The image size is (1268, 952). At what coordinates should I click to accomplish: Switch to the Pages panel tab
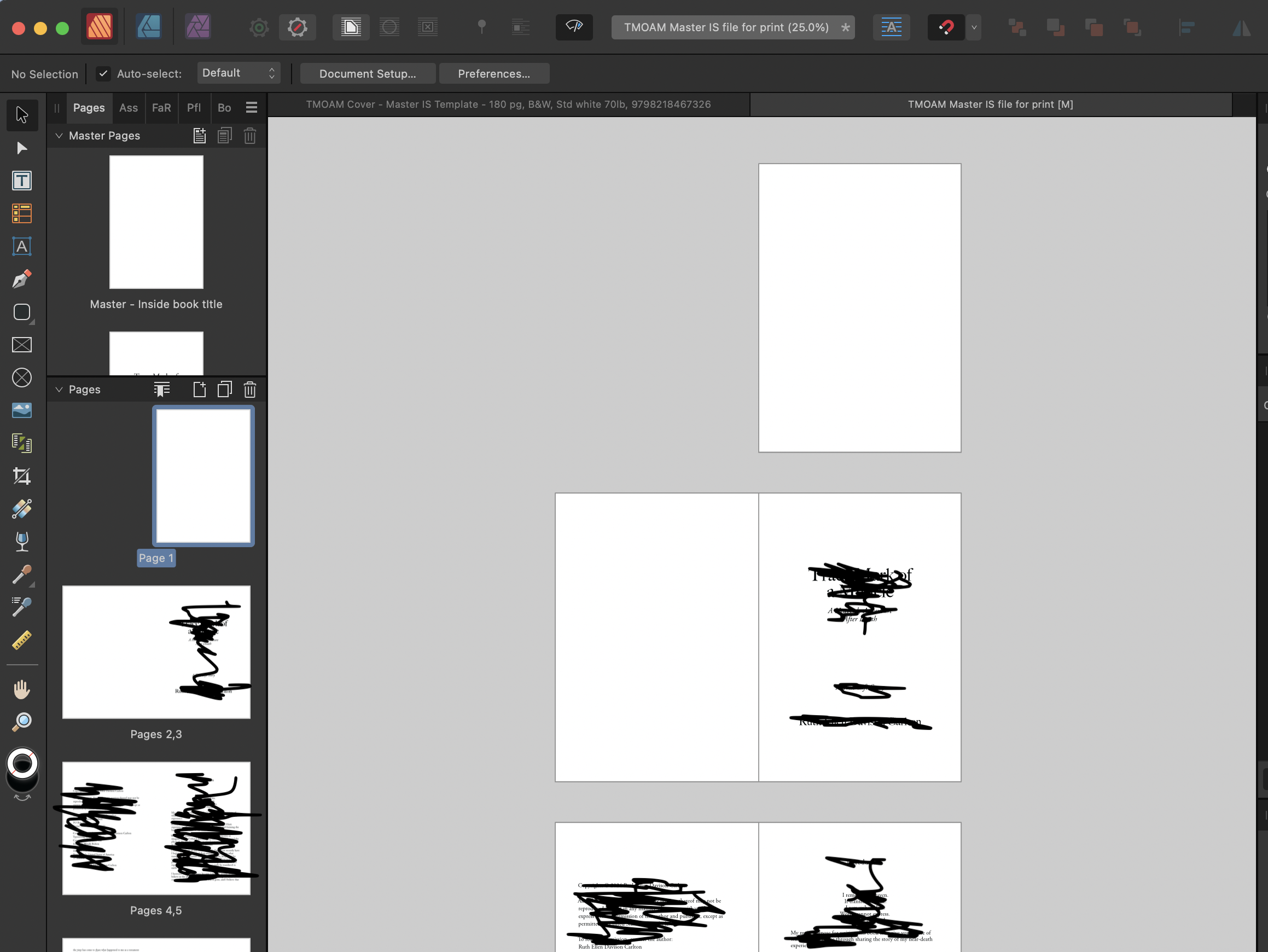[x=89, y=108]
